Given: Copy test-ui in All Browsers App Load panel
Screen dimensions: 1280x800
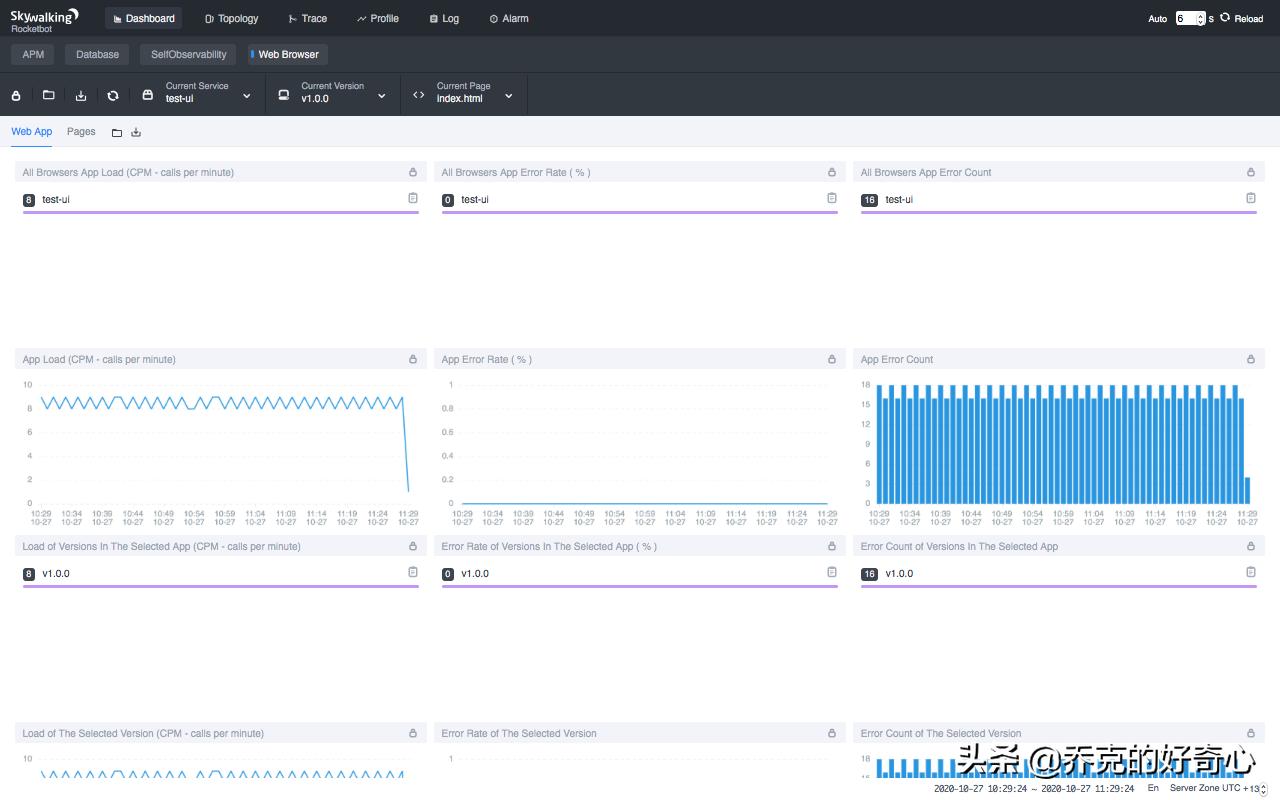Looking at the screenshot, I should coord(412,199).
